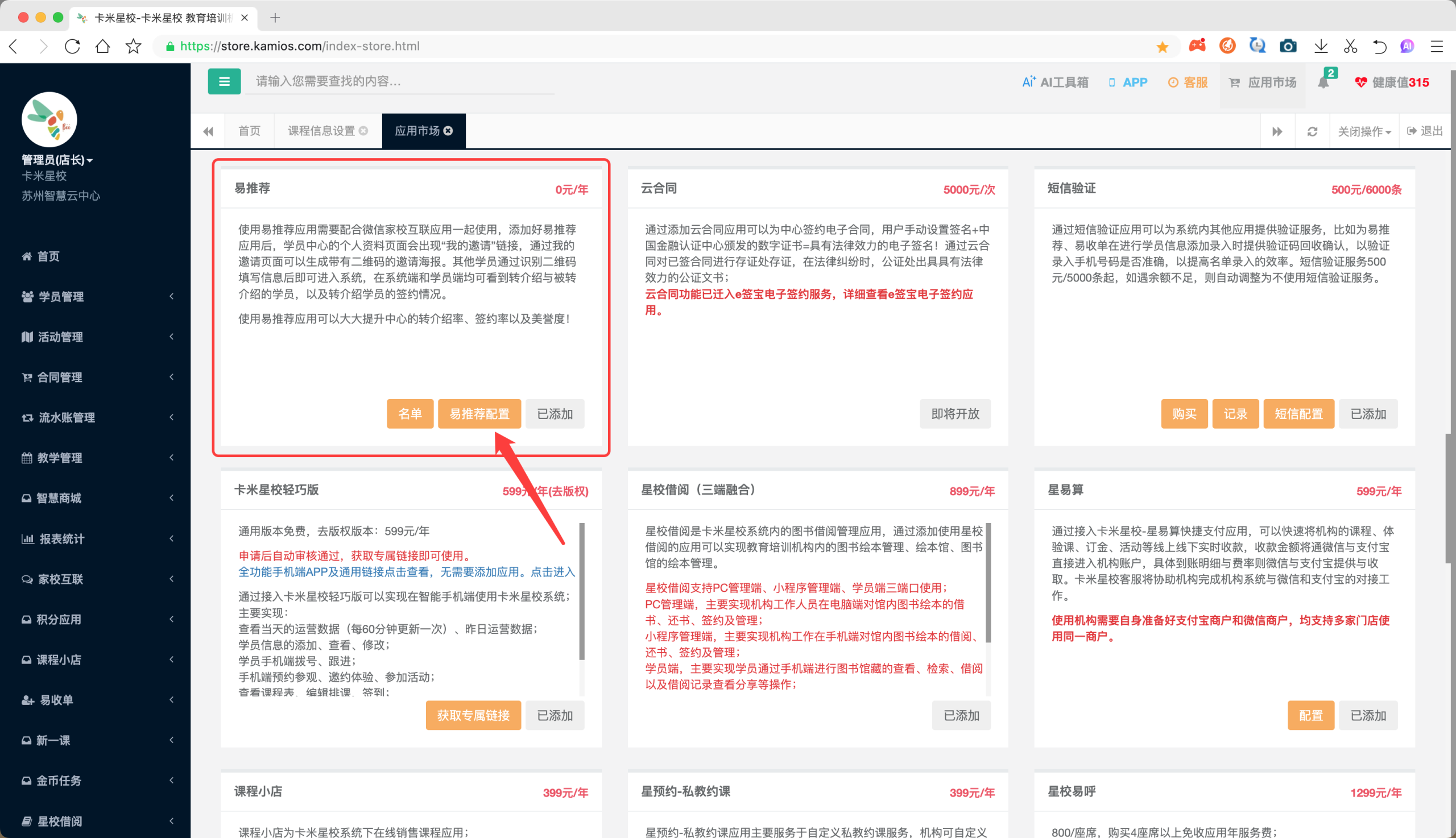Open the 关闭操作 dropdown
This screenshot has height=838, width=1456.
click(1364, 131)
